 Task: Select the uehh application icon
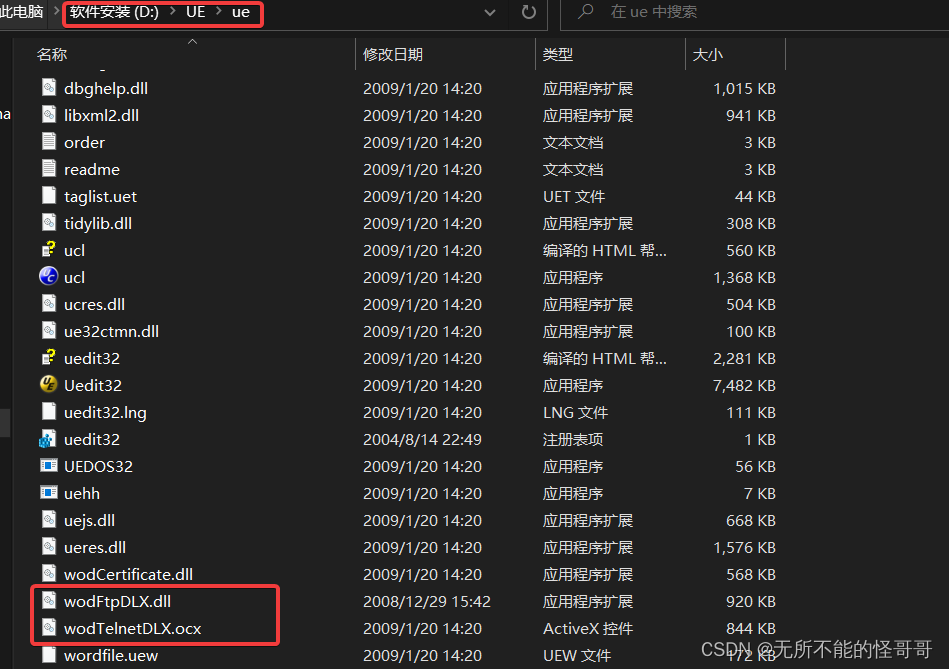coord(48,493)
